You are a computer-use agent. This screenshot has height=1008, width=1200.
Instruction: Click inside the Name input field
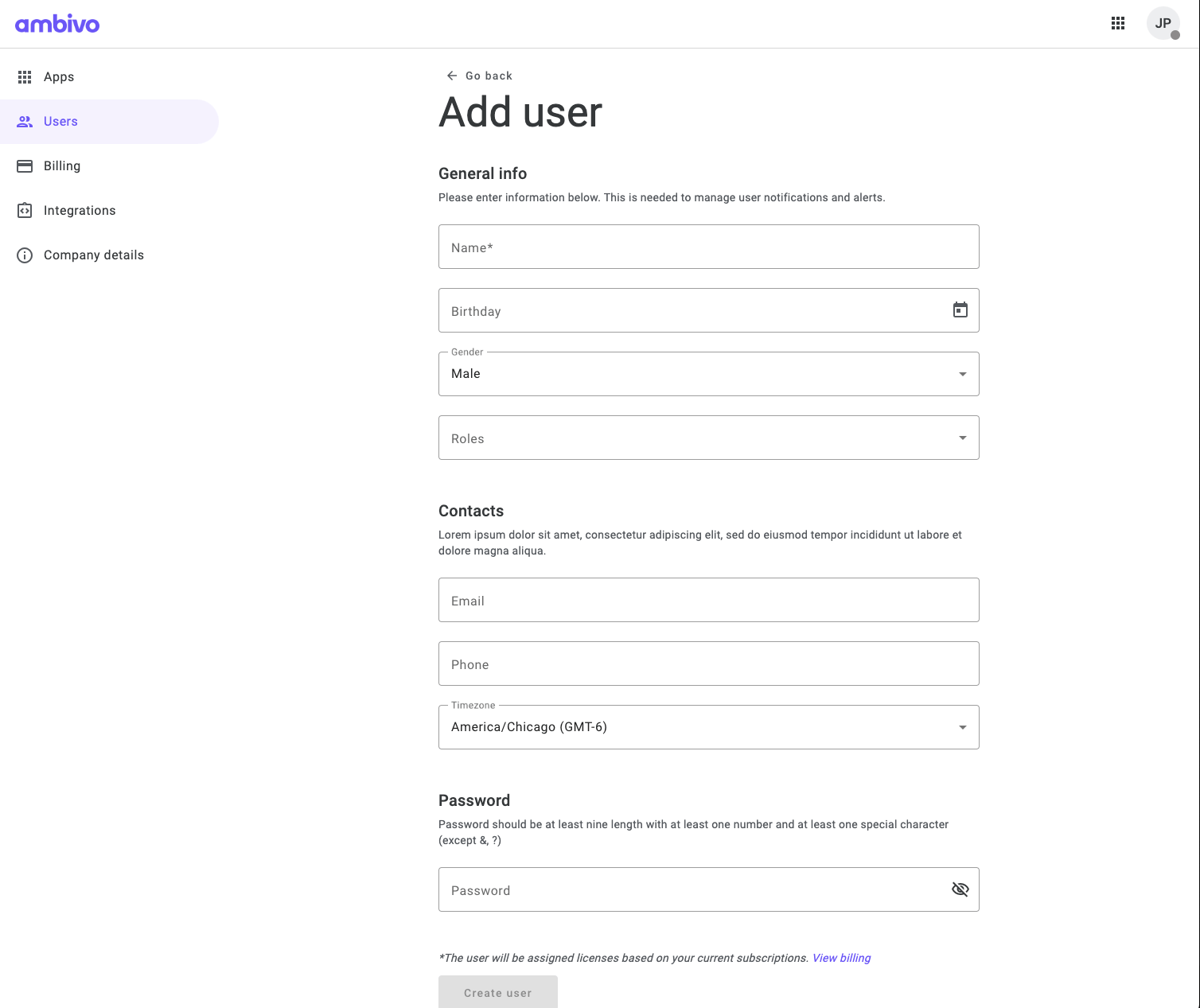708,247
